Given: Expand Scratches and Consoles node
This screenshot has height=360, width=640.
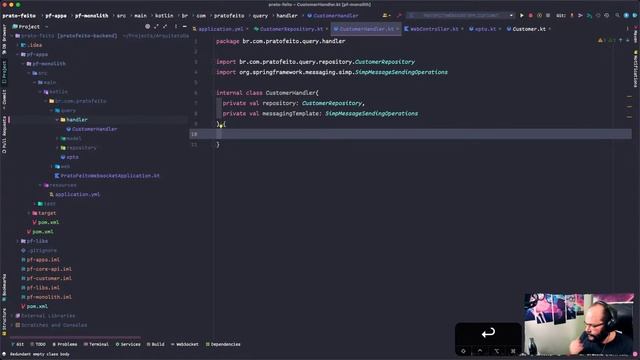Looking at the screenshot, I should 12,325.
